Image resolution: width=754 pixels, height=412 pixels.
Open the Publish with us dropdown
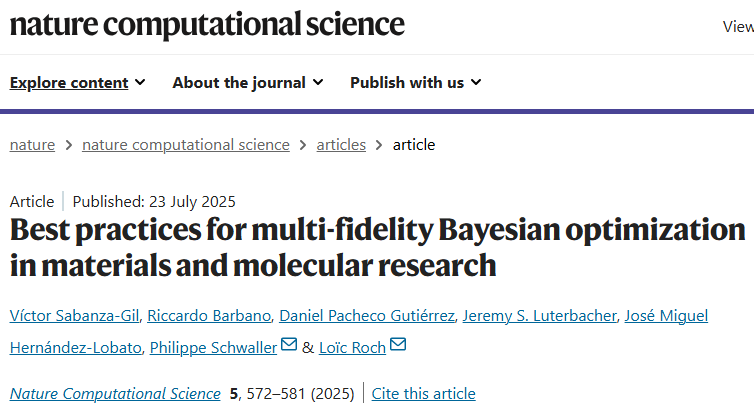tap(415, 83)
